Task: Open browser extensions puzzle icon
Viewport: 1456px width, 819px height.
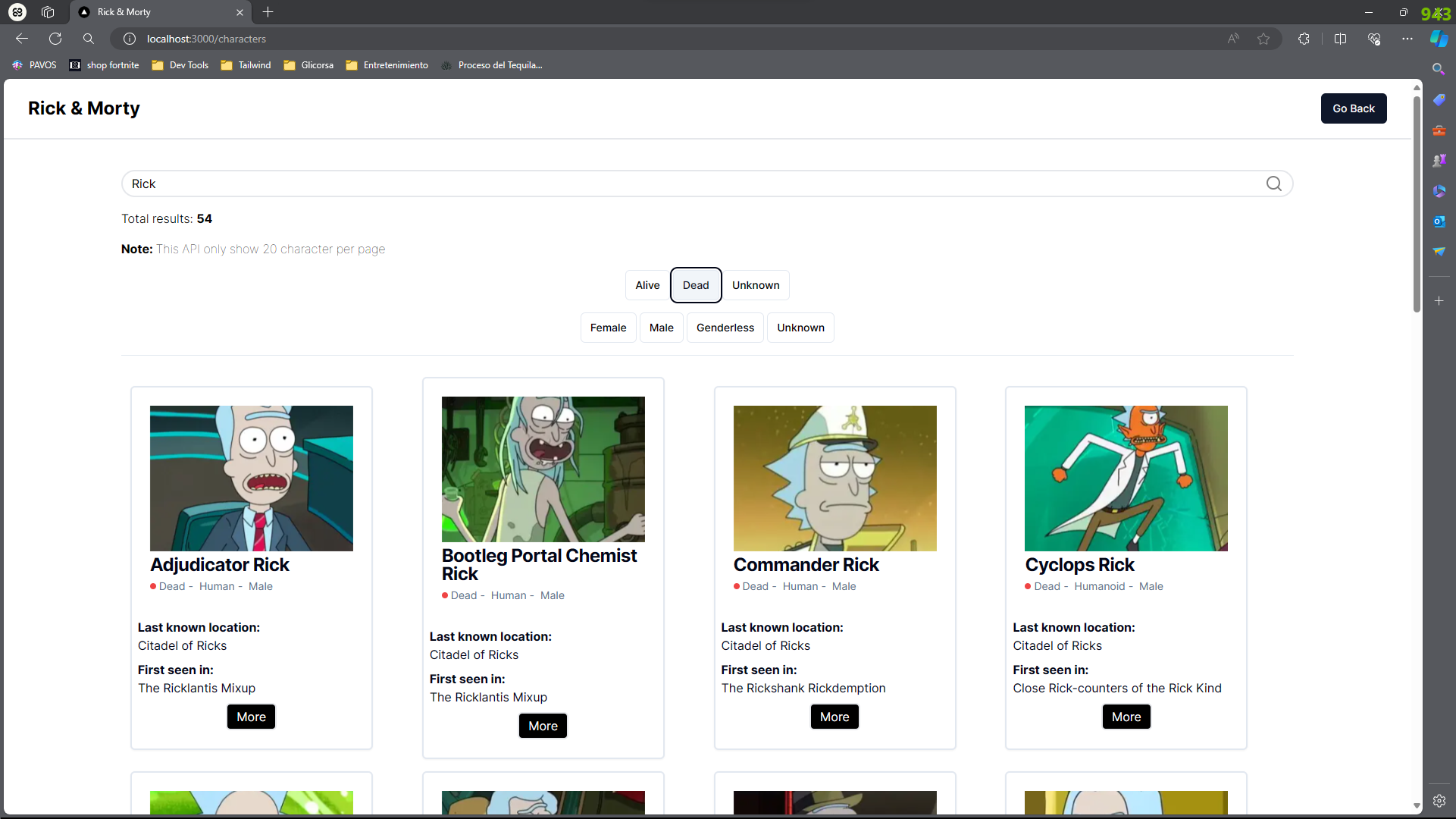Action: pyautogui.click(x=1304, y=39)
